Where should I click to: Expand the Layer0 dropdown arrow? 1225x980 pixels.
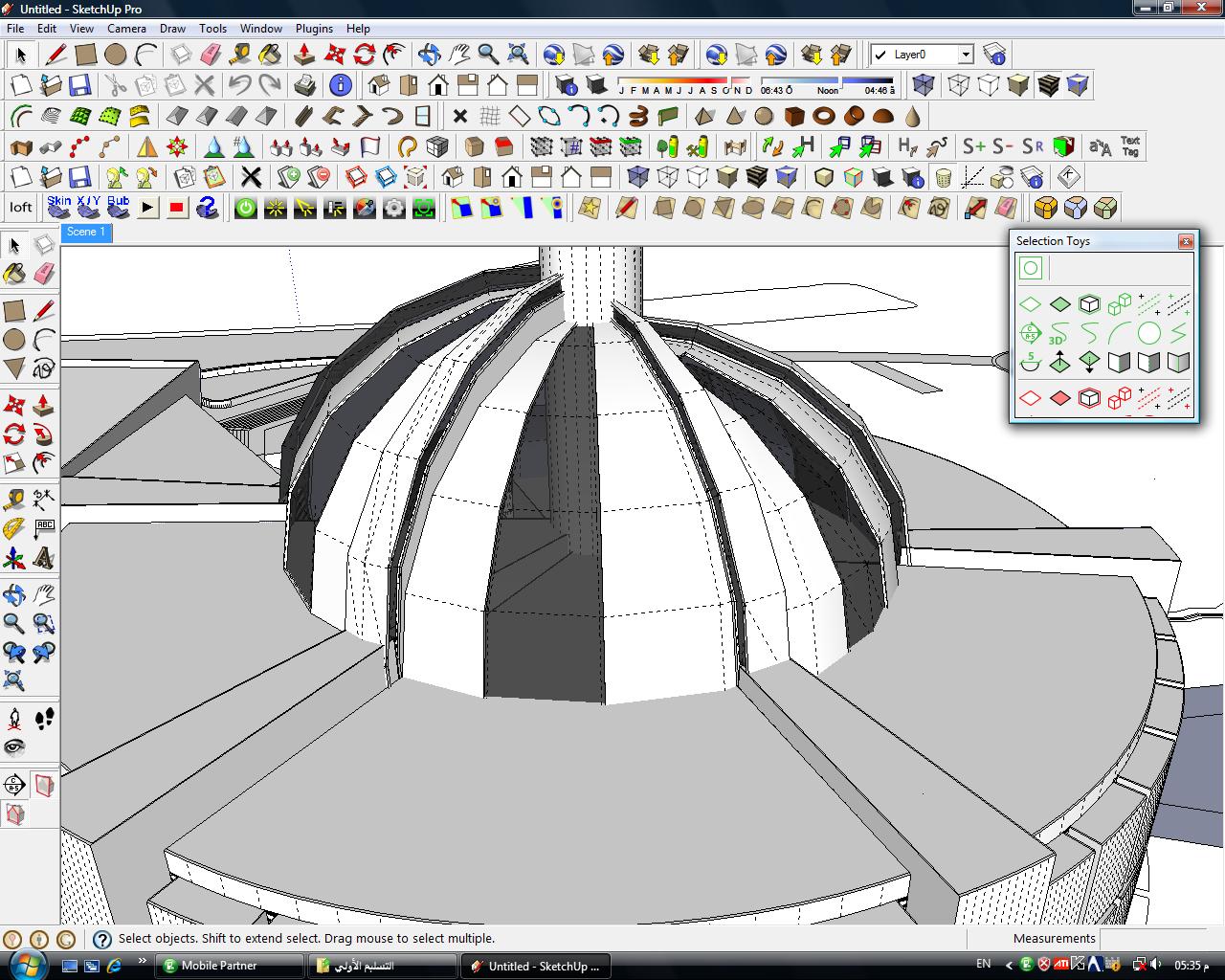[965, 55]
